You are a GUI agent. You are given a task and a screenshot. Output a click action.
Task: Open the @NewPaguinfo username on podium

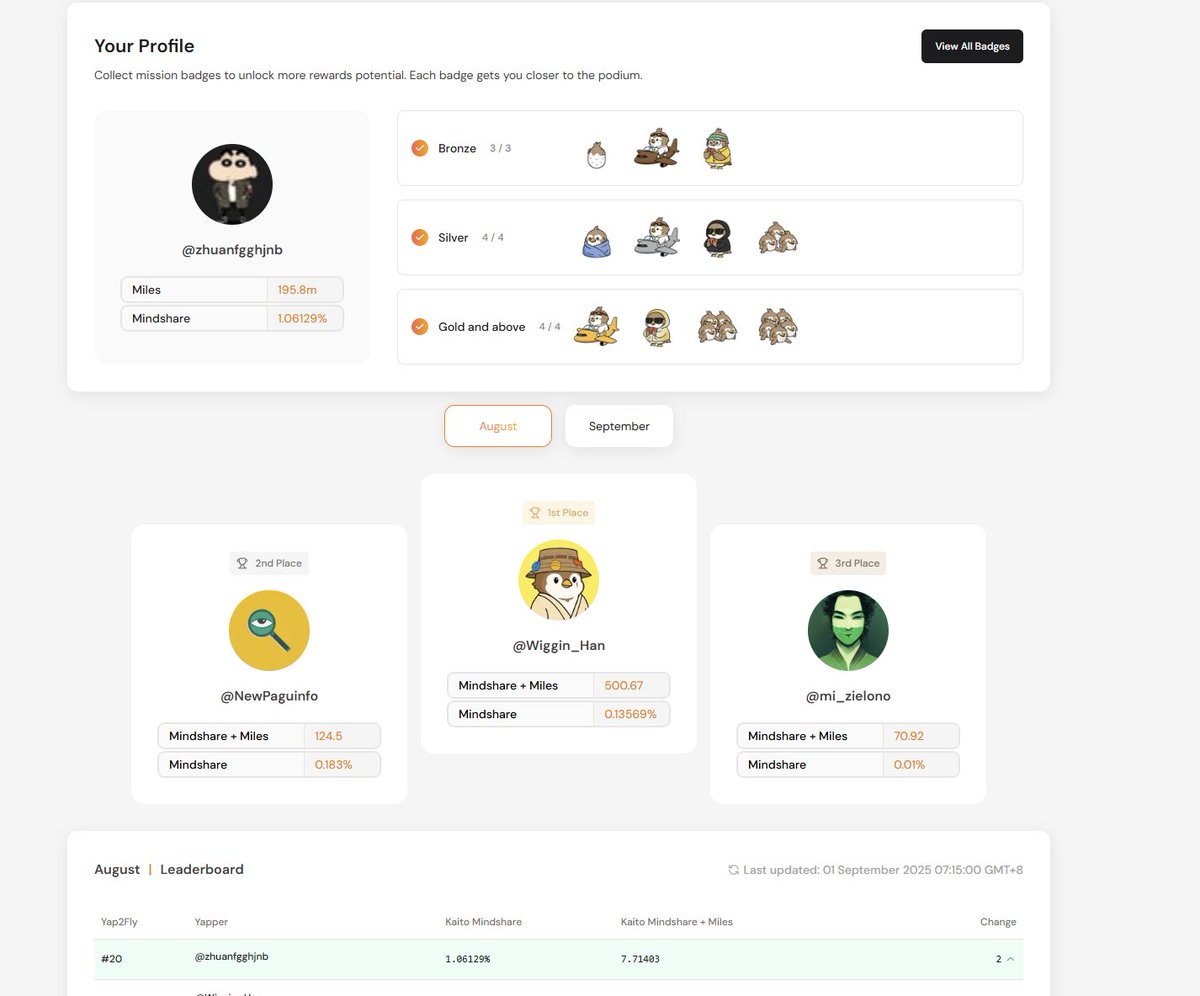(269, 696)
